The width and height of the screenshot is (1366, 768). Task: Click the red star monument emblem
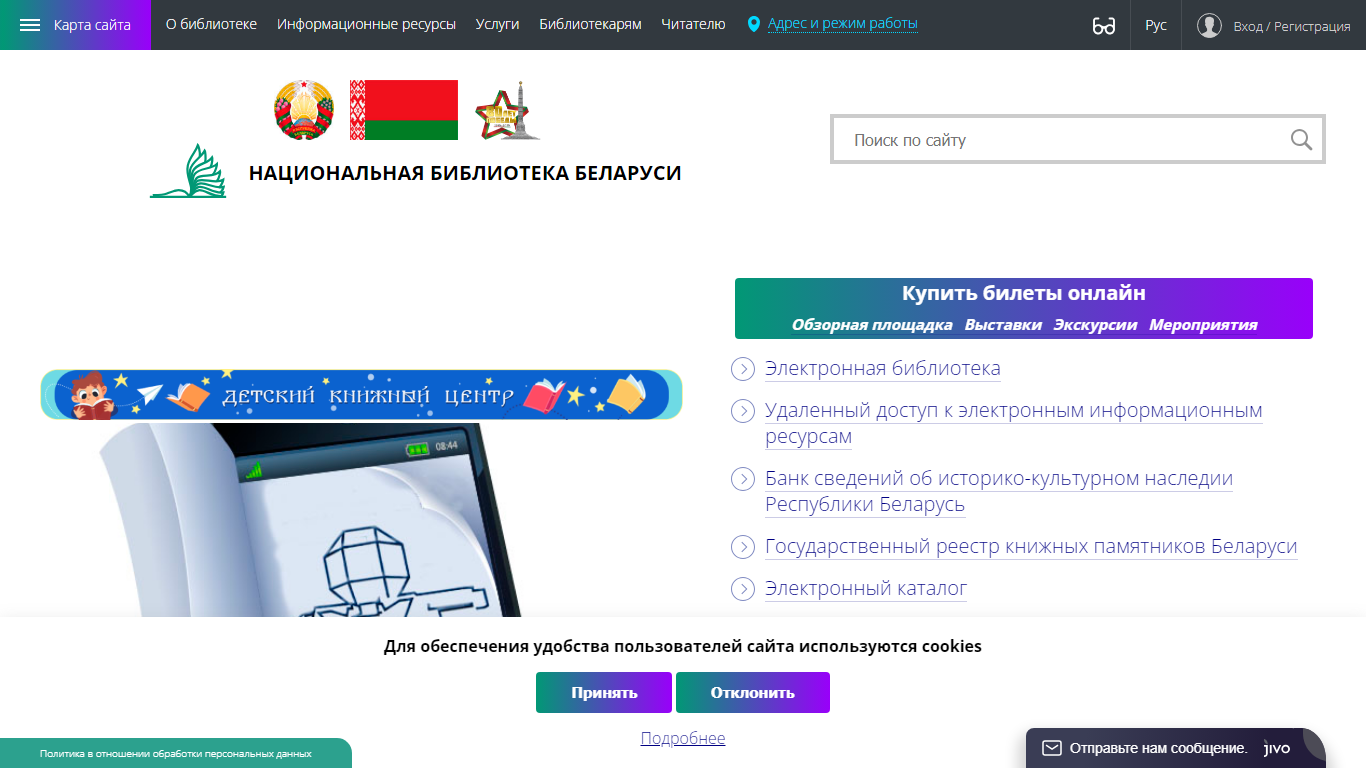click(507, 110)
